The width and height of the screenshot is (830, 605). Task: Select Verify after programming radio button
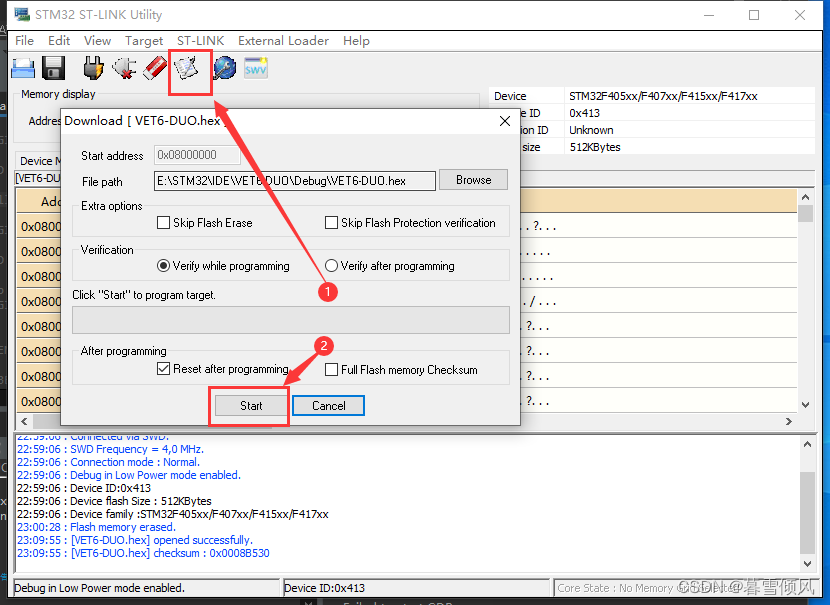click(331, 266)
